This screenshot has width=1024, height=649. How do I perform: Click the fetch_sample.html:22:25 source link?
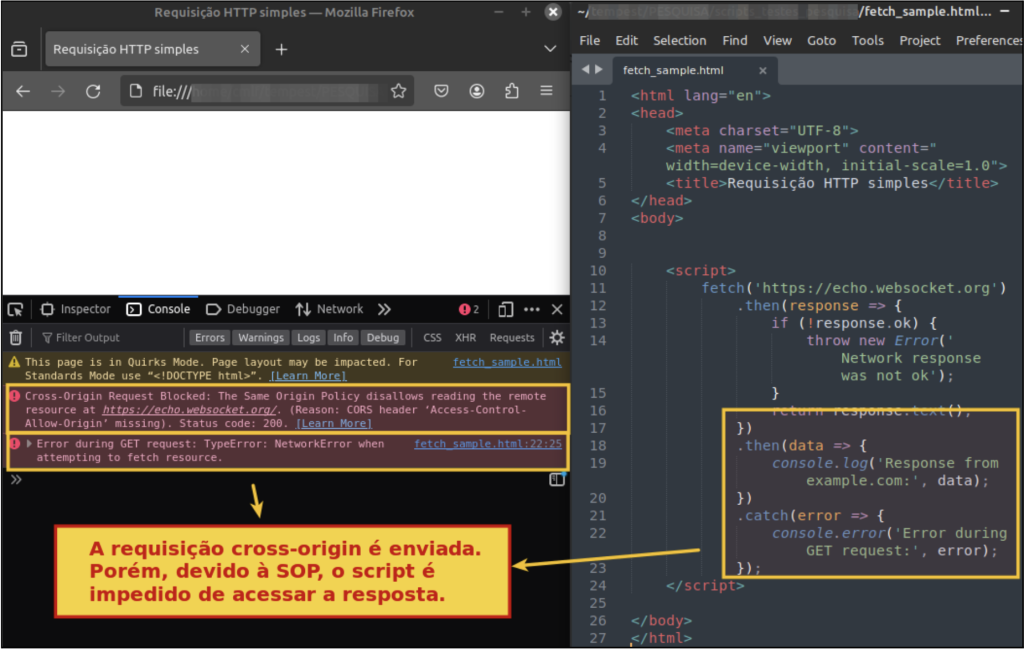tap(487, 444)
